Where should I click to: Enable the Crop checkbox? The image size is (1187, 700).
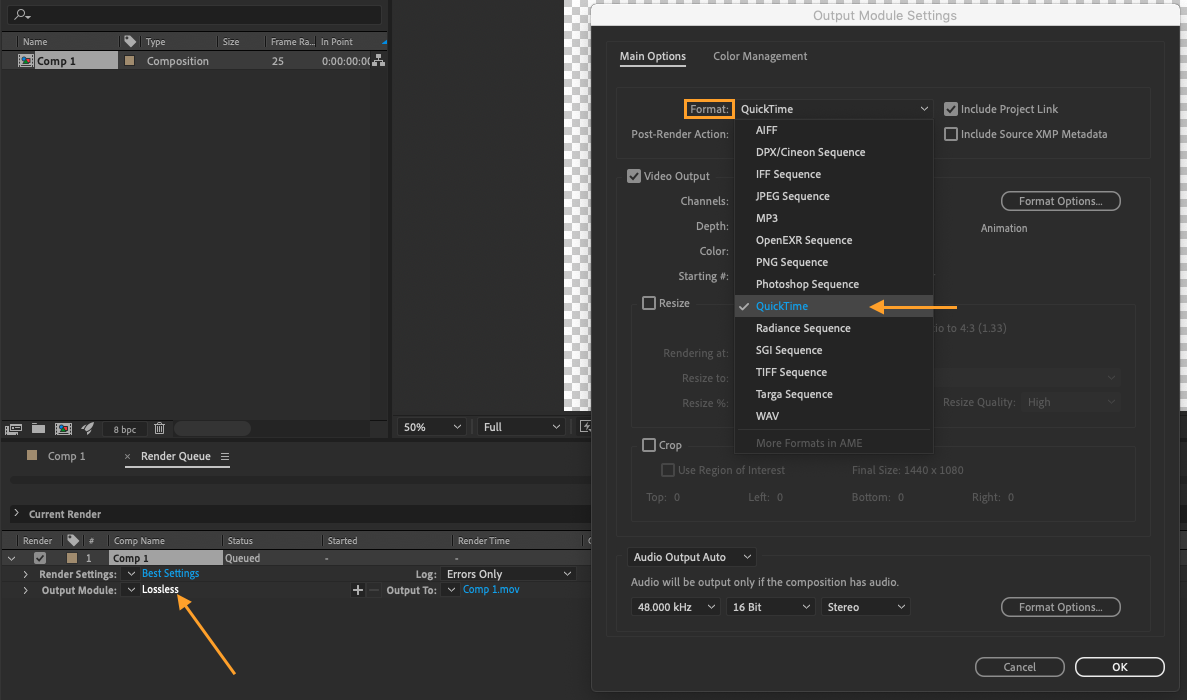point(649,445)
